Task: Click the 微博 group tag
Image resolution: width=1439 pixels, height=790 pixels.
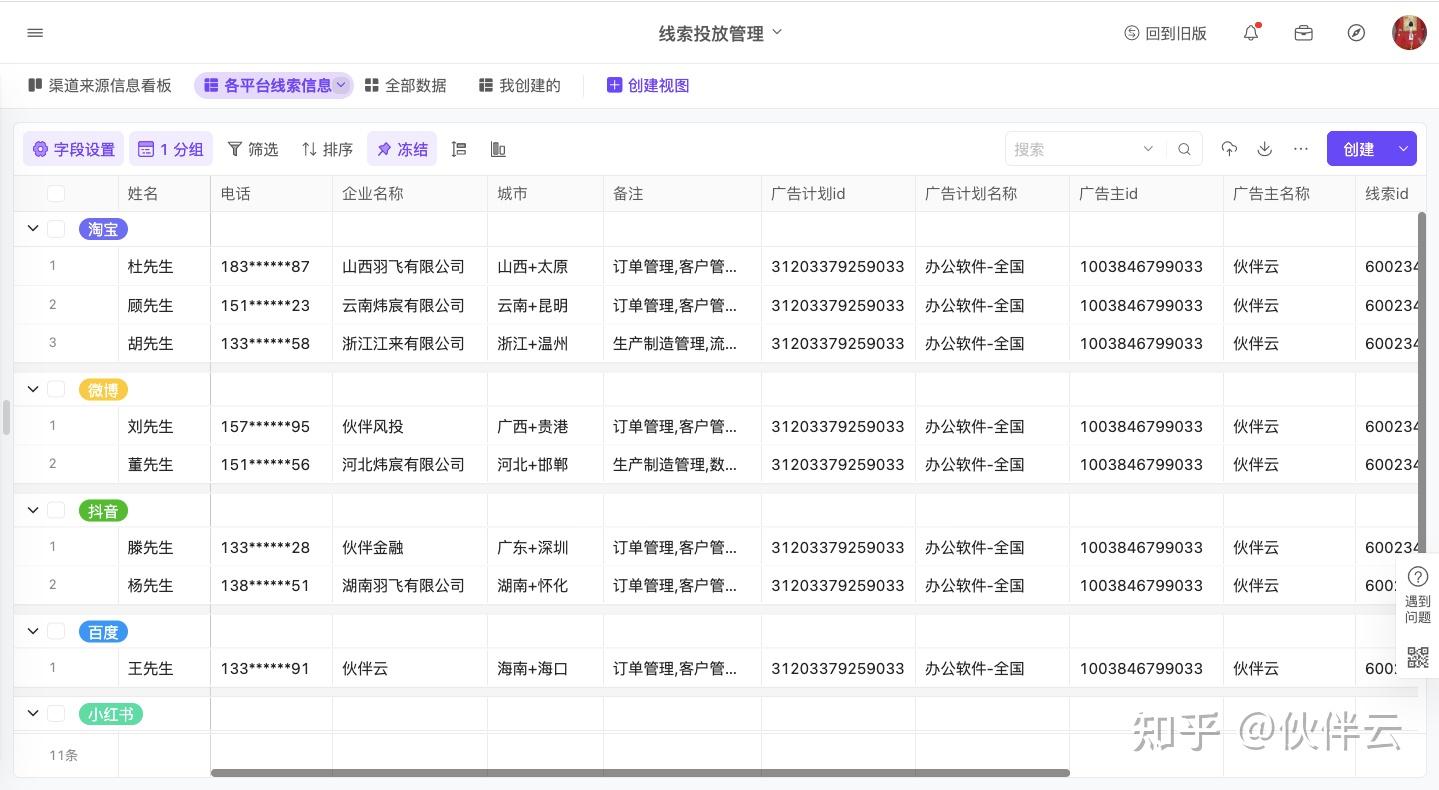Action: (x=103, y=390)
